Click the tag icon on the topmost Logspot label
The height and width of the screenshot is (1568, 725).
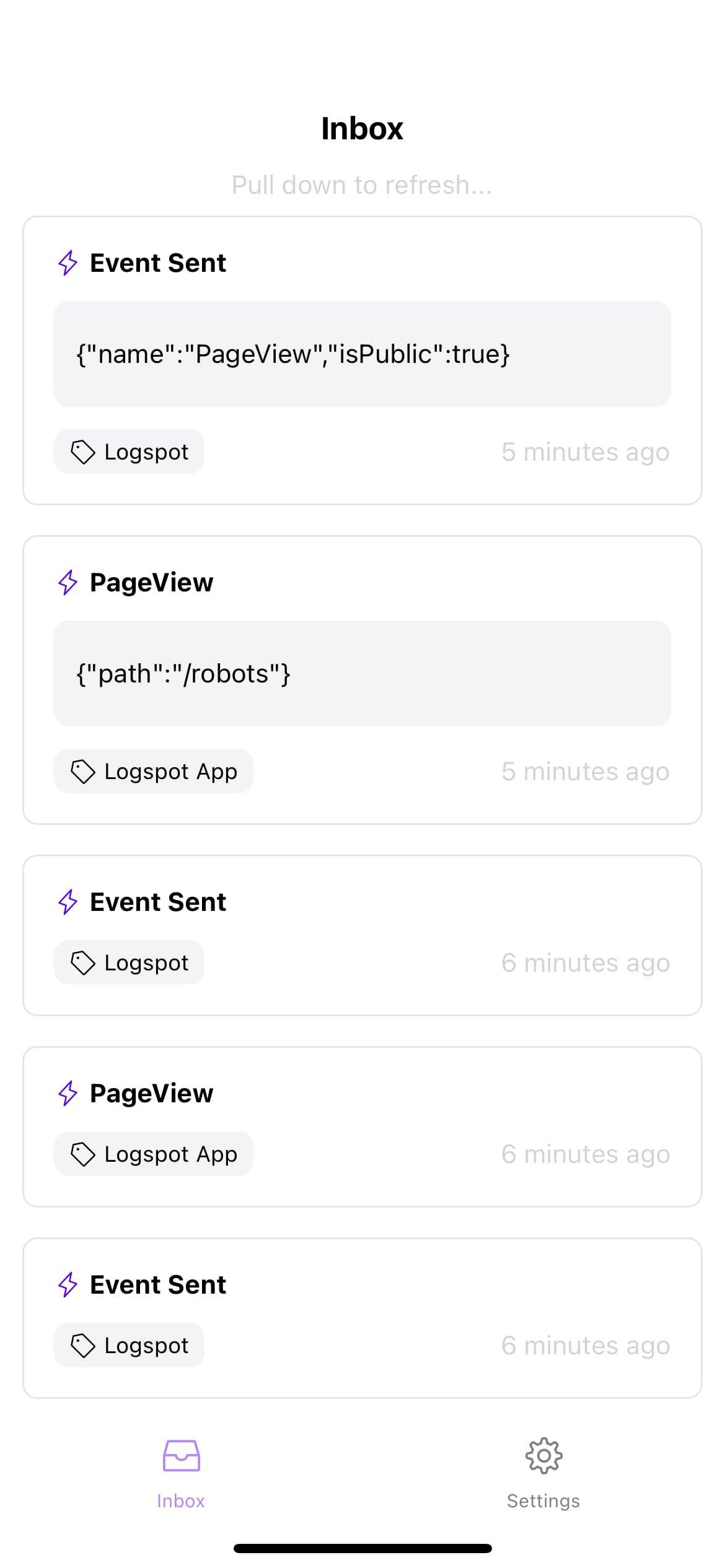click(83, 451)
